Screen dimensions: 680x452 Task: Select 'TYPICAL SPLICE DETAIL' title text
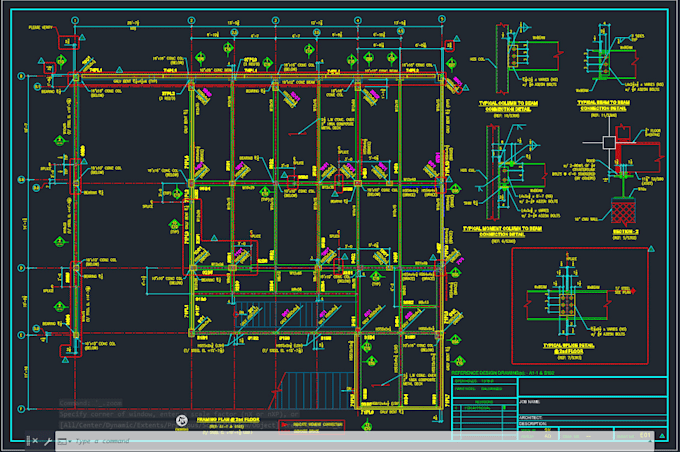coord(569,348)
